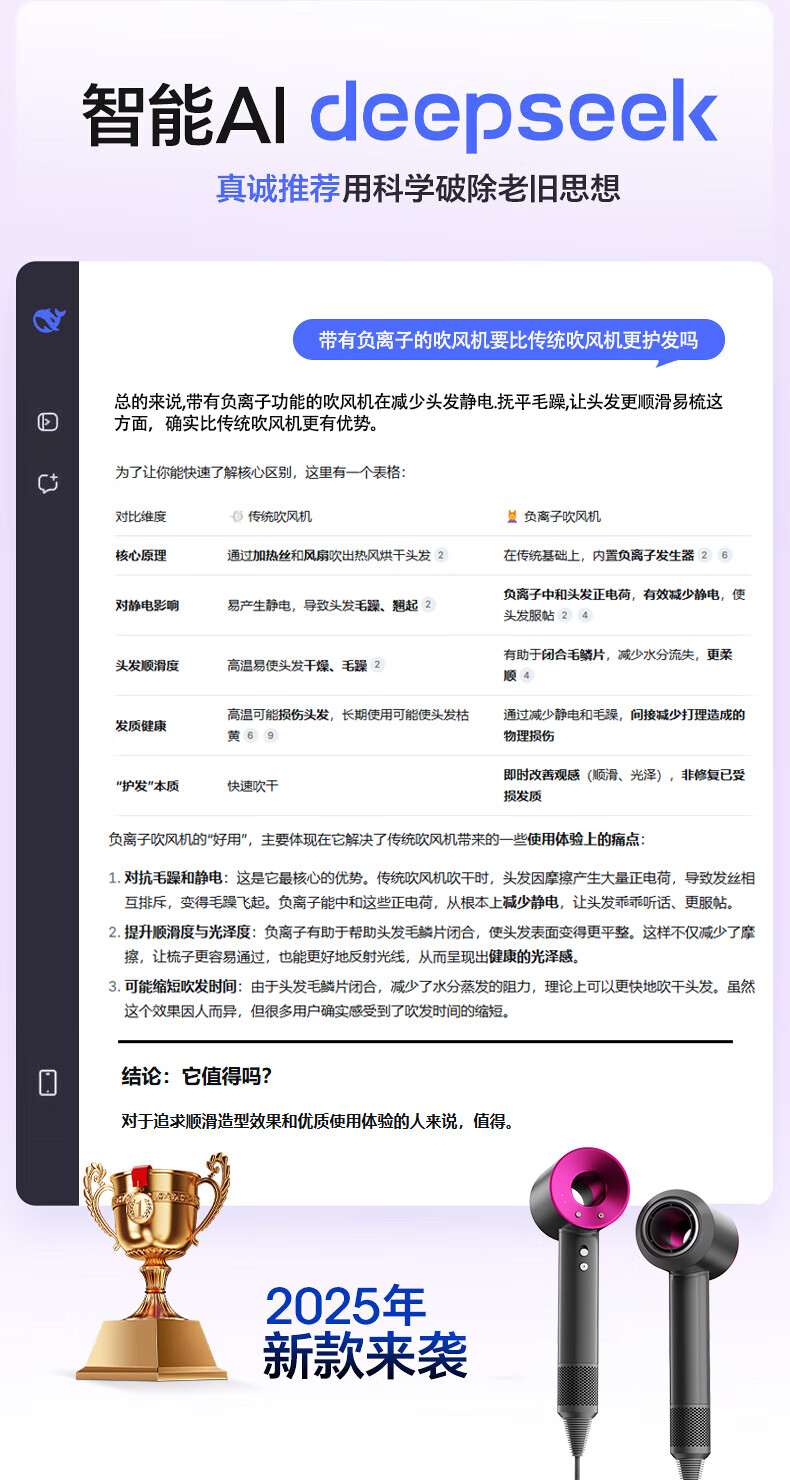The image size is (790, 1480).
Task: Open citation 6 after 枯黄
Action: [250, 736]
